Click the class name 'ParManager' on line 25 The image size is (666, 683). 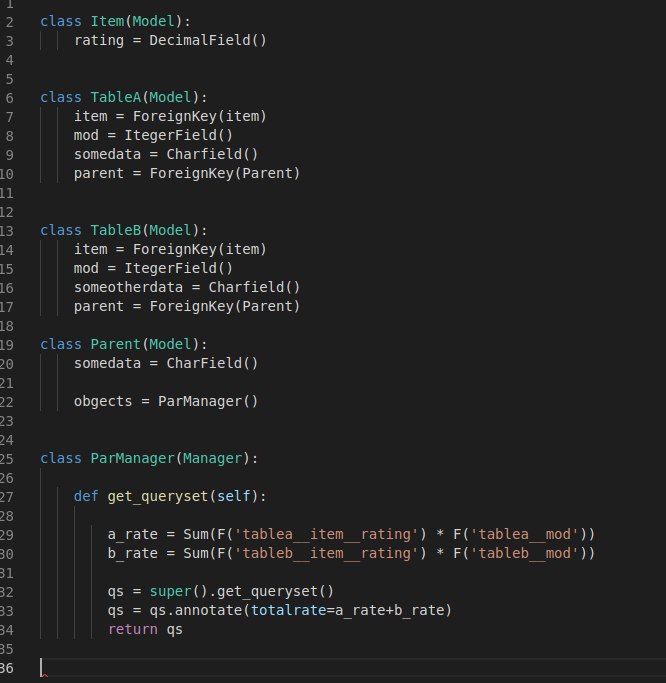132,458
